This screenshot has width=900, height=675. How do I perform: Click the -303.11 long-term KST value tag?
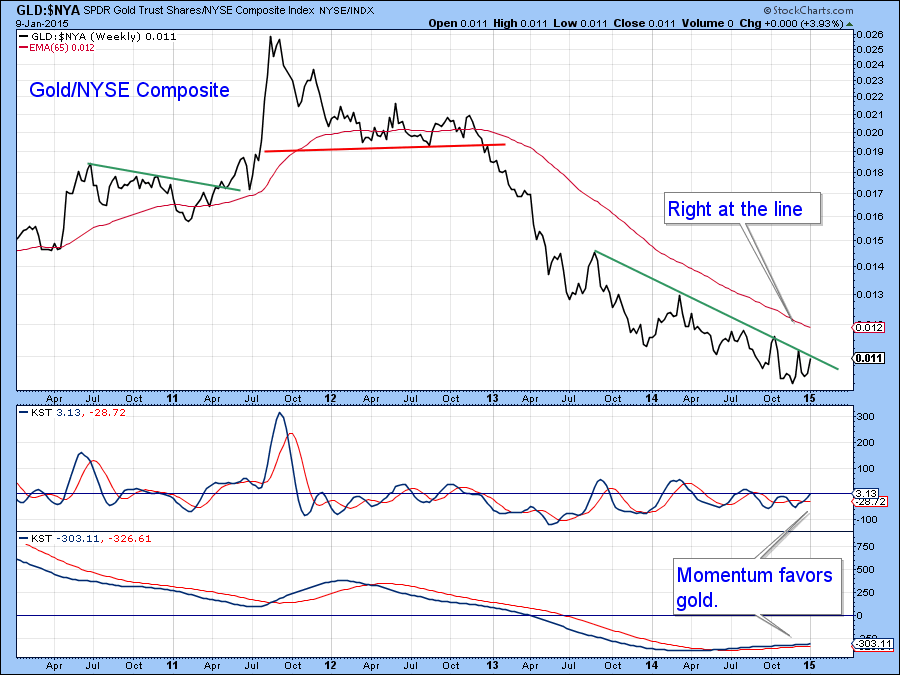click(x=873, y=644)
